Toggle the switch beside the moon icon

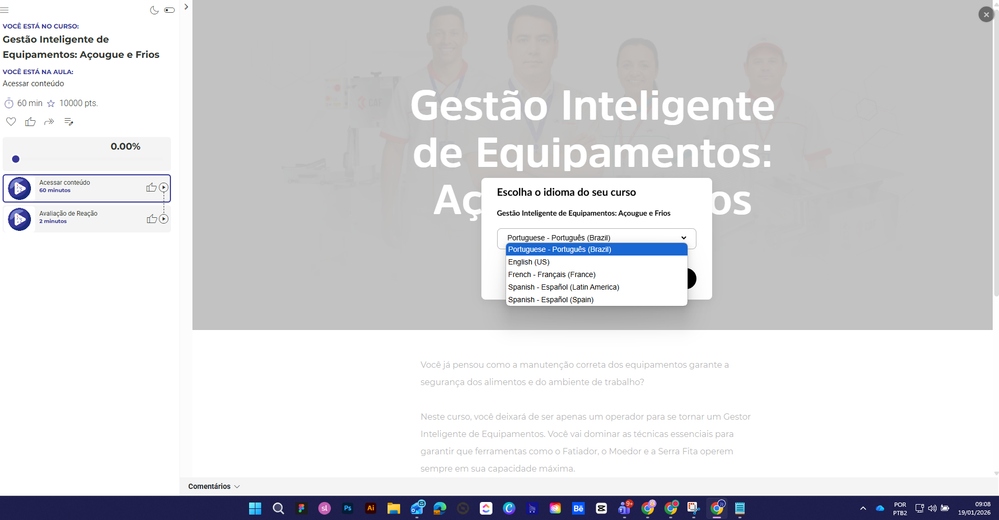pyautogui.click(x=169, y=10)
